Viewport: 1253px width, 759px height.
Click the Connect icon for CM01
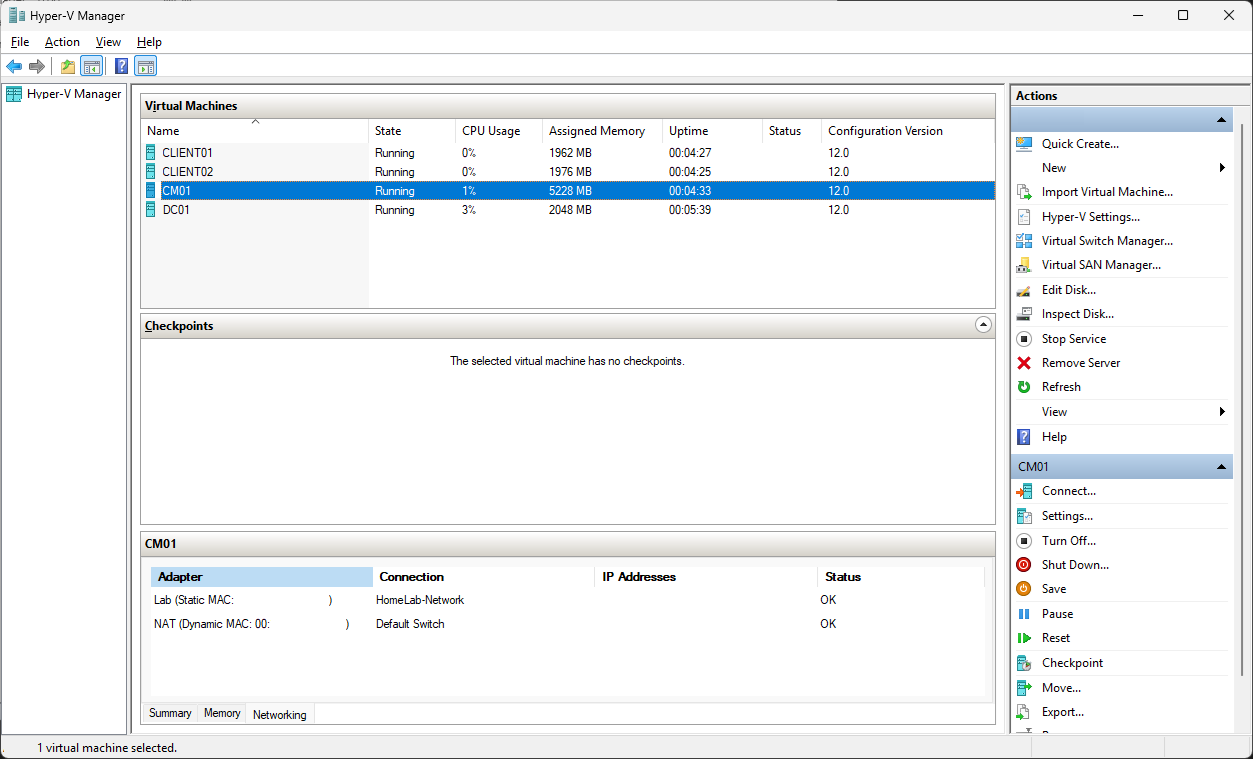tap(1024, 491)
